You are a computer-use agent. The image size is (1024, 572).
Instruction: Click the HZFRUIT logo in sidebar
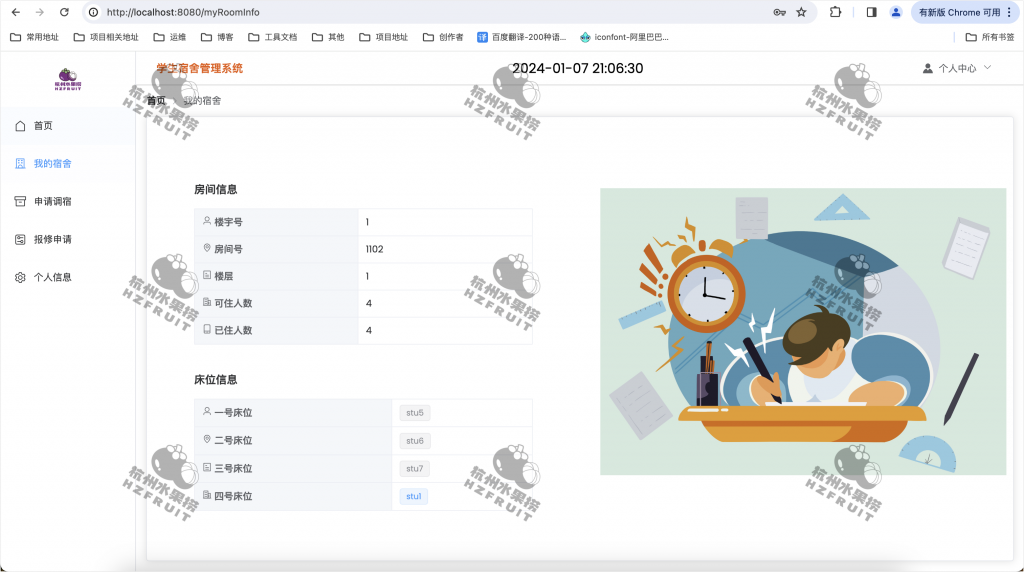pyautogui.click(x=67, y=79)
